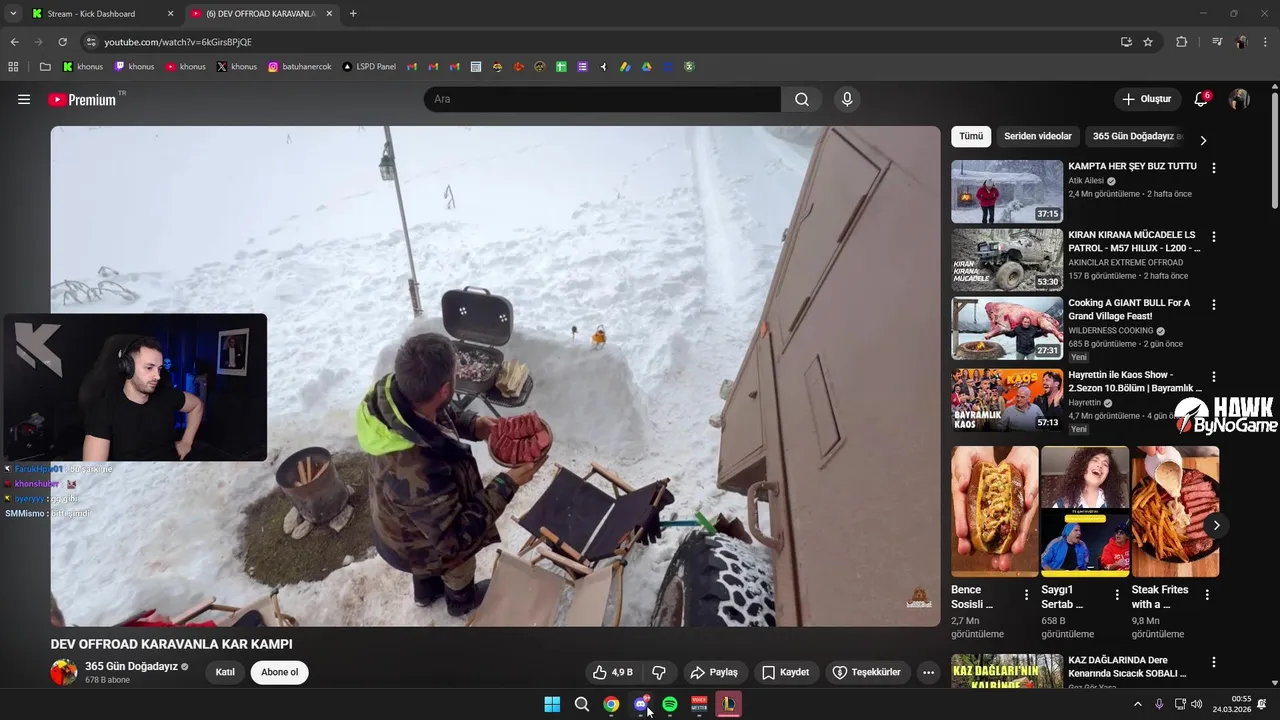Open options for Steak Frites short
Image resolution: width=1280 pixels, height=720 pixels.
point(1207,594)
